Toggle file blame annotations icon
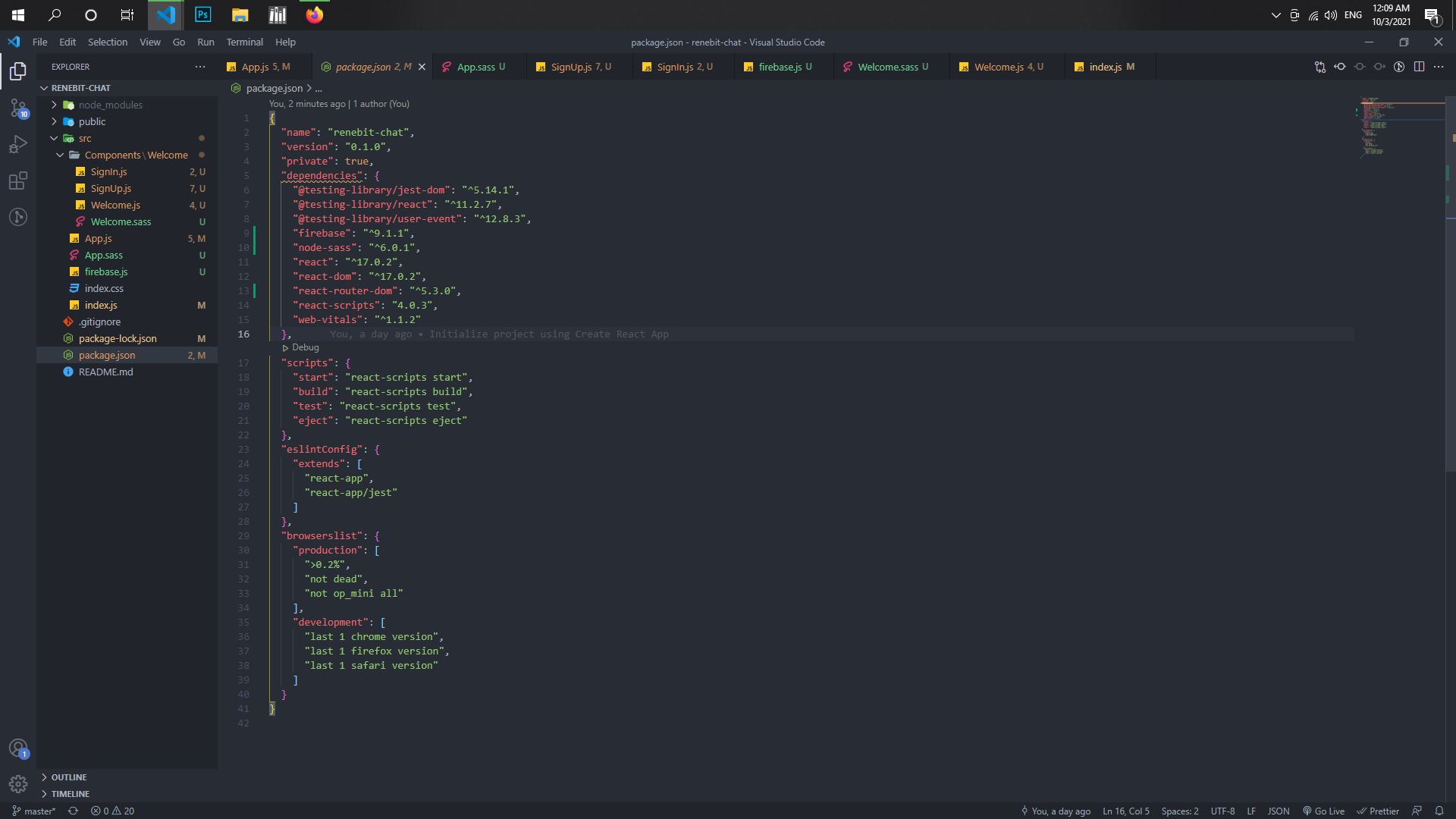The height and width of the screenshot is (819, 1456). (x=1399, y=67)
